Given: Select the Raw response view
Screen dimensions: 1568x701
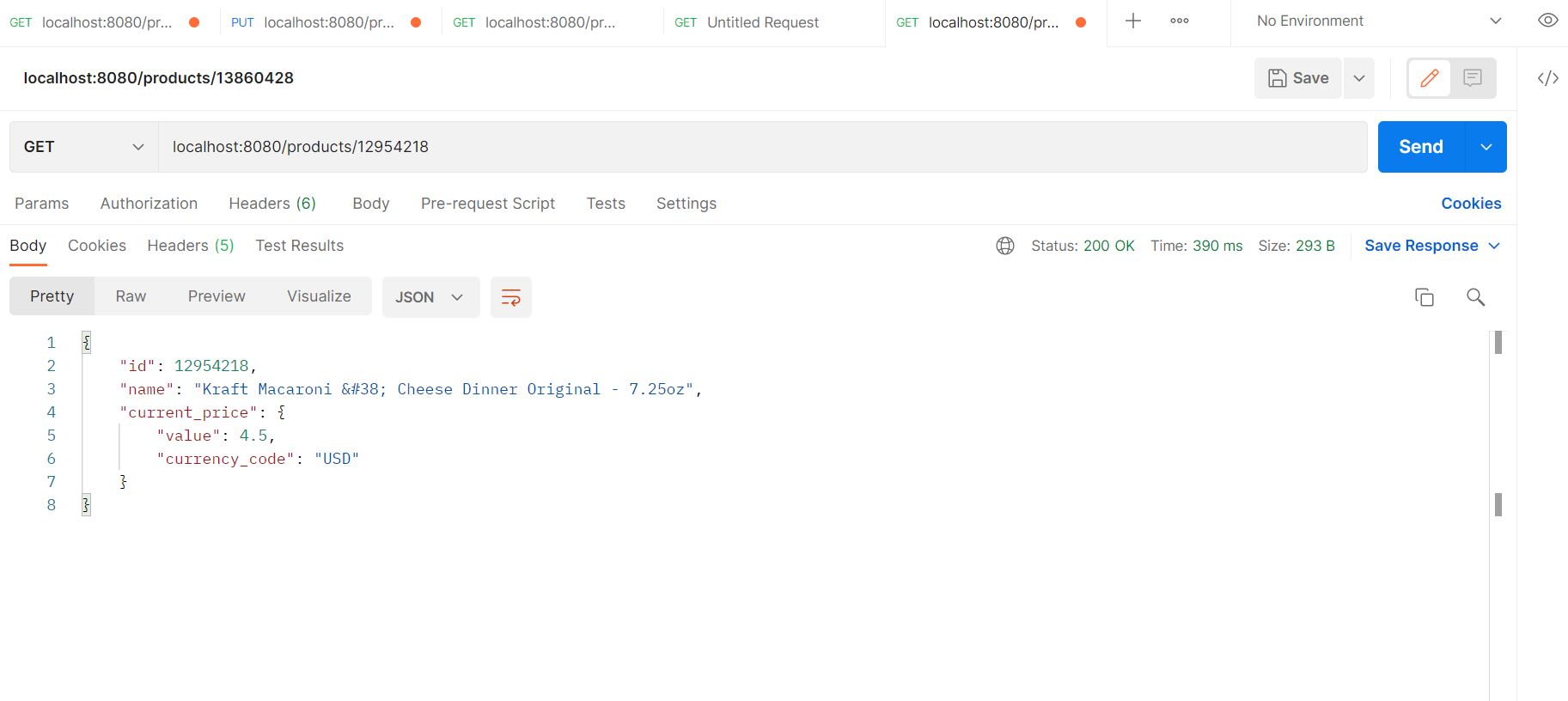Looking at the screenshot, I should tap(131, 296).
